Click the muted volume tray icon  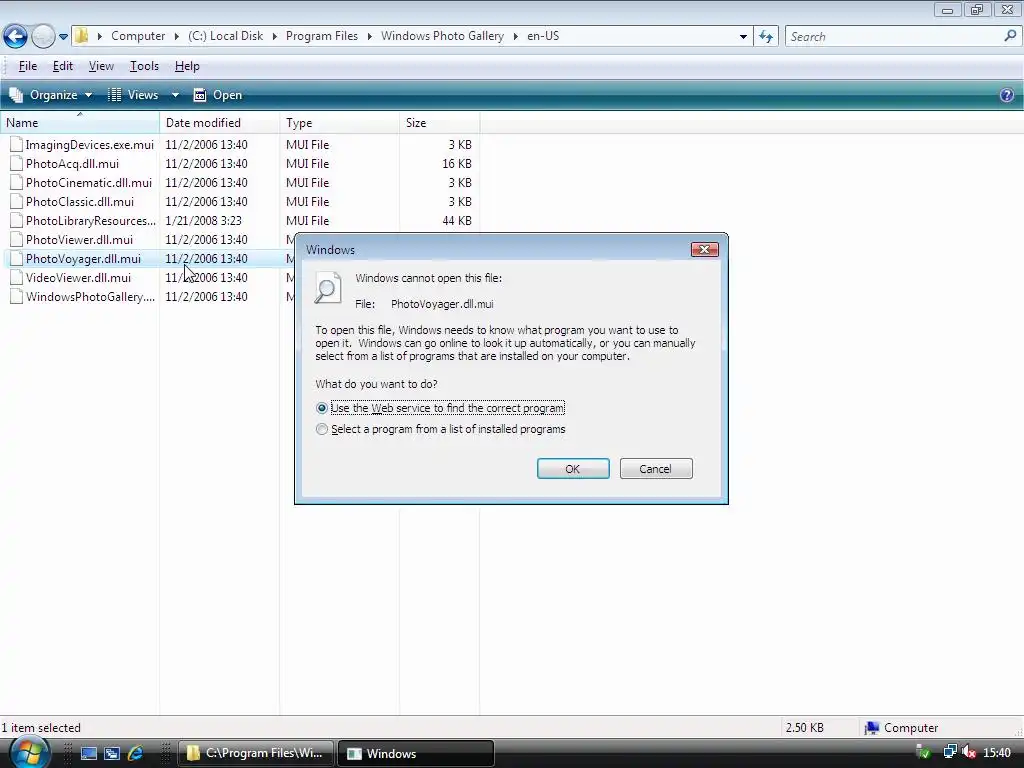pyautogui.click(x=969, y=753)
